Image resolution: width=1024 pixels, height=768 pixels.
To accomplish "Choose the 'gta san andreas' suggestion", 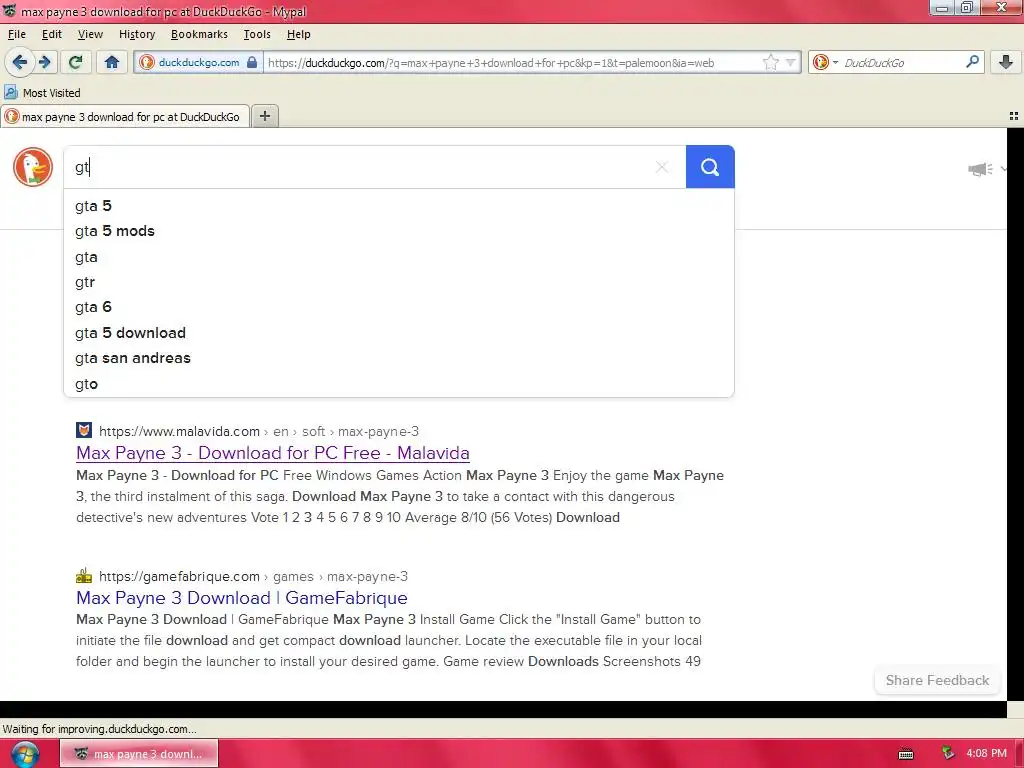I will (x=398, y=358).
